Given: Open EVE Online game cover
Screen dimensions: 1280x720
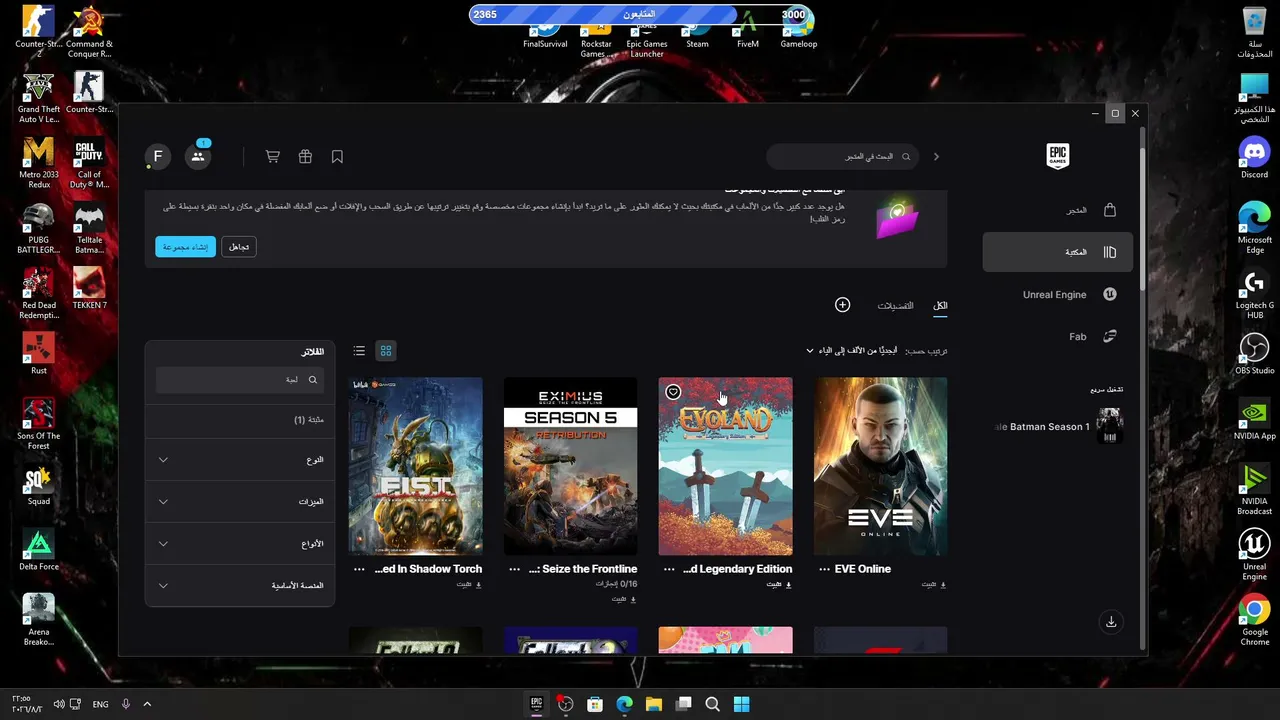Looking at the screenshot, I should tap(880, 466).
